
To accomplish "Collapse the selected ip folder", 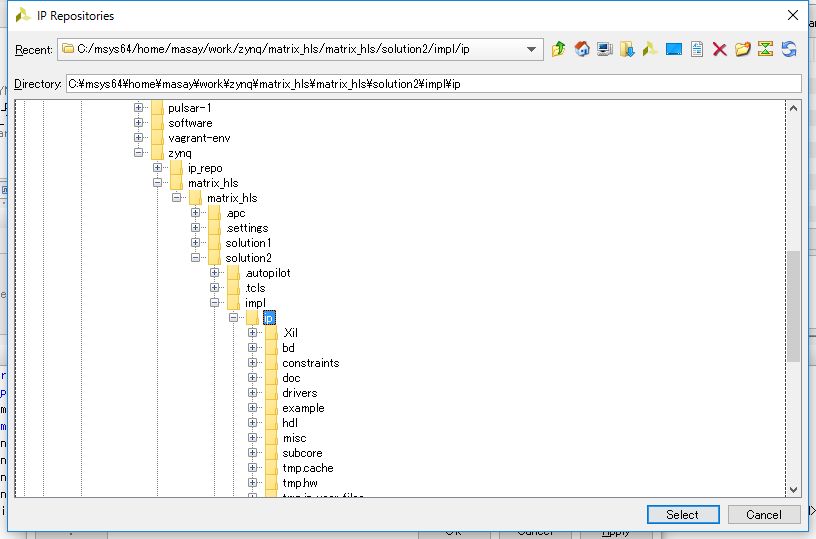I will point(234,317).
